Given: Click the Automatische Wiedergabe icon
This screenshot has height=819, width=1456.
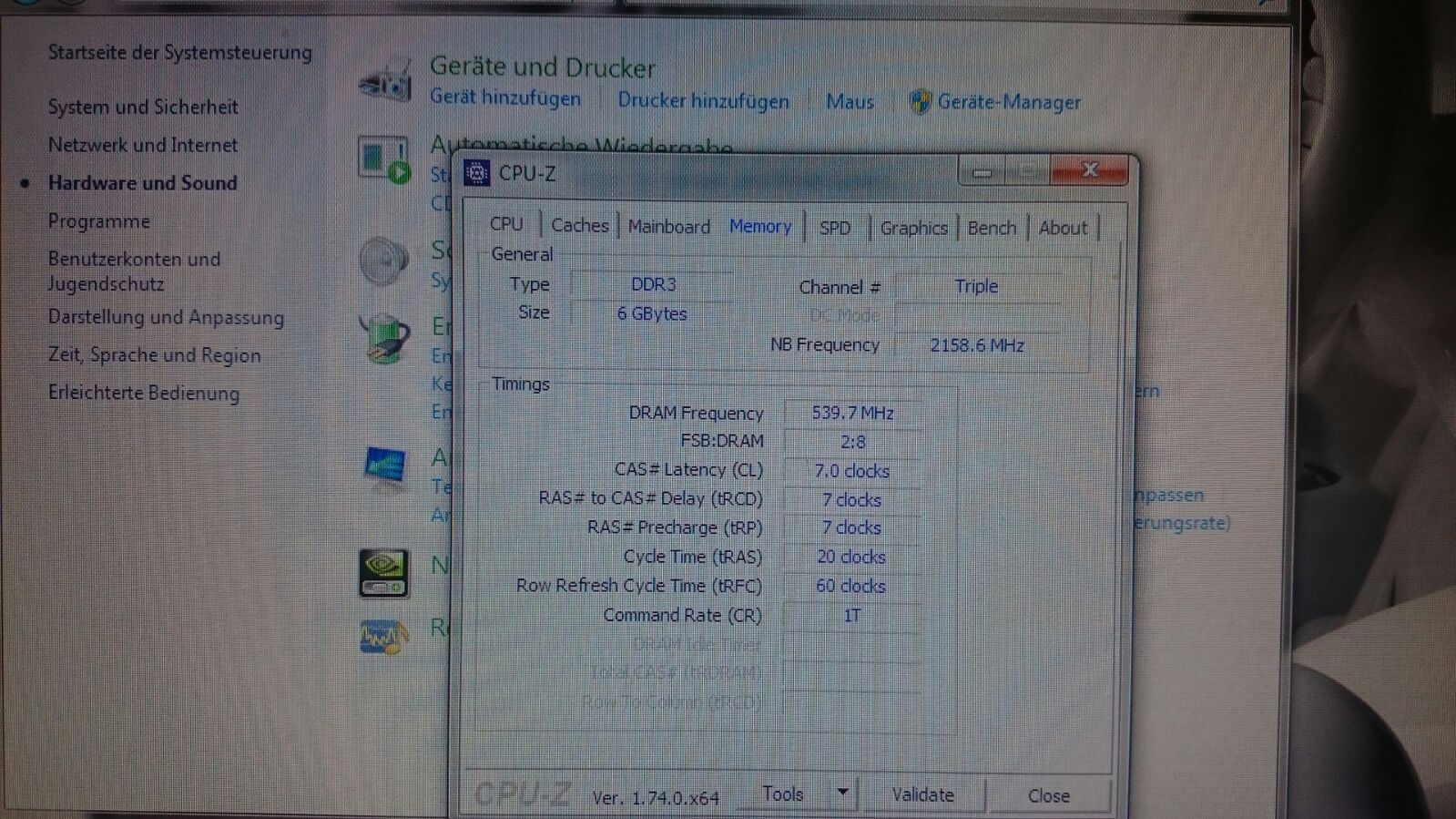Looking at the screenshot, I should [384, 159].
